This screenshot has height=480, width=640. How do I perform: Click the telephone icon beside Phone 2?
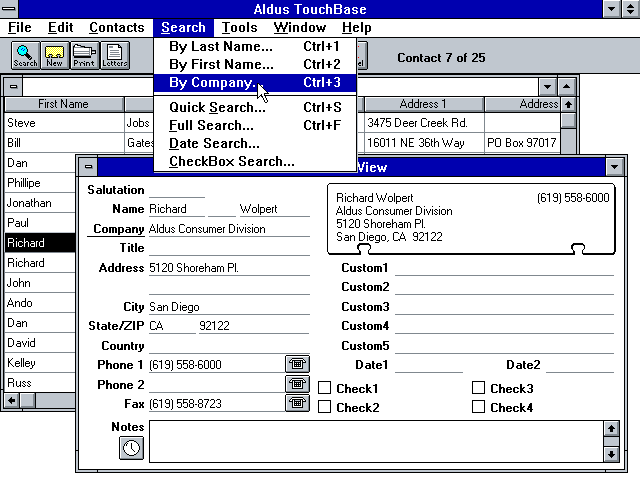[297, 384]
